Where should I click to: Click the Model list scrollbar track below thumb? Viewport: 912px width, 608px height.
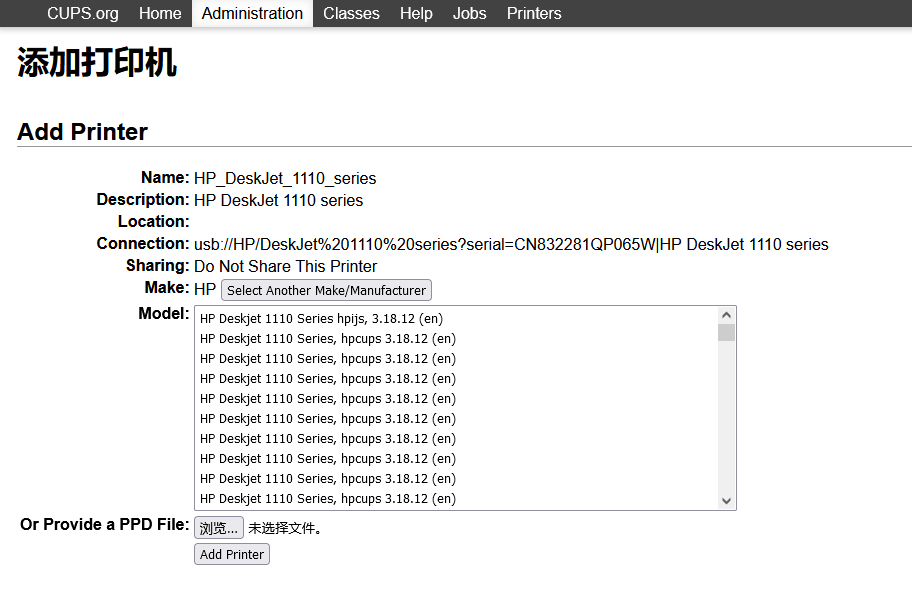pos(726,420)
